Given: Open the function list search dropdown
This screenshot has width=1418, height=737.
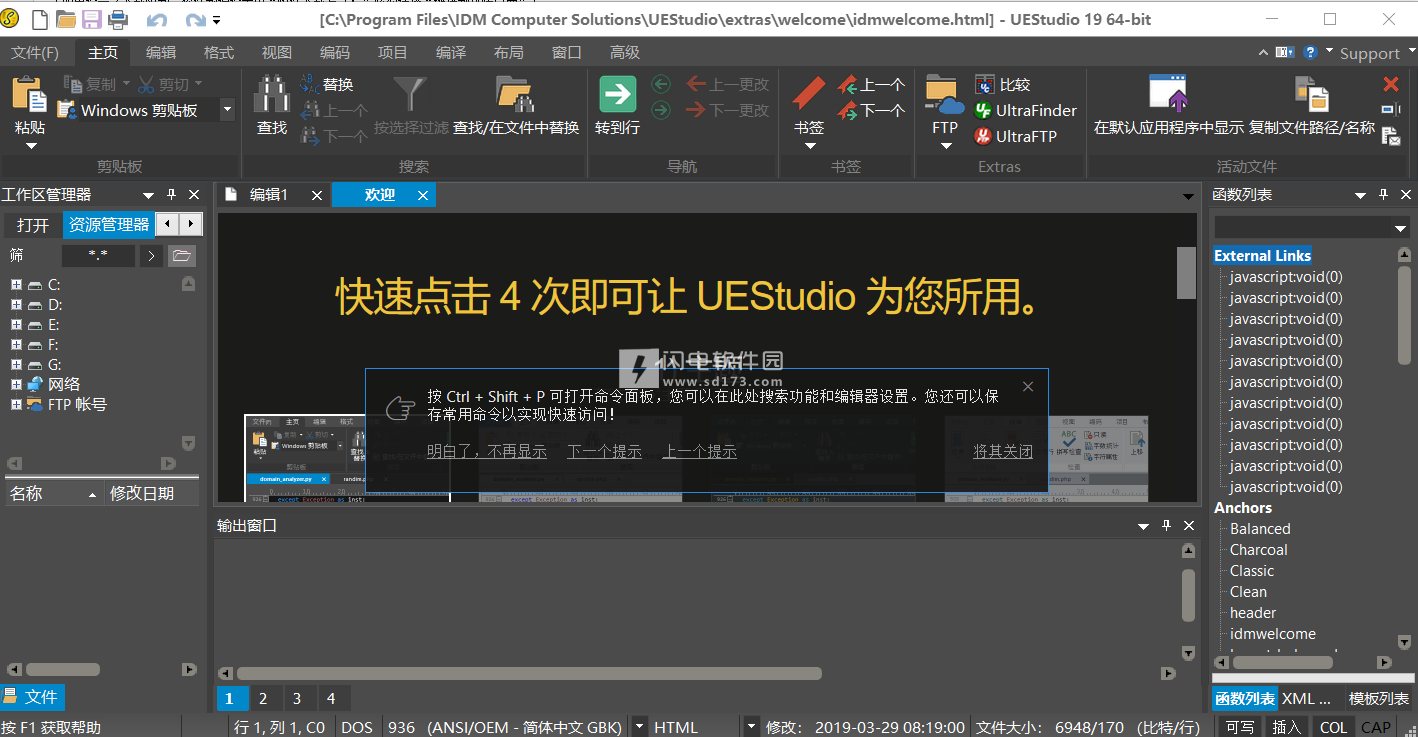Looking at the screenshot, I should click(x=1401, y=229).
